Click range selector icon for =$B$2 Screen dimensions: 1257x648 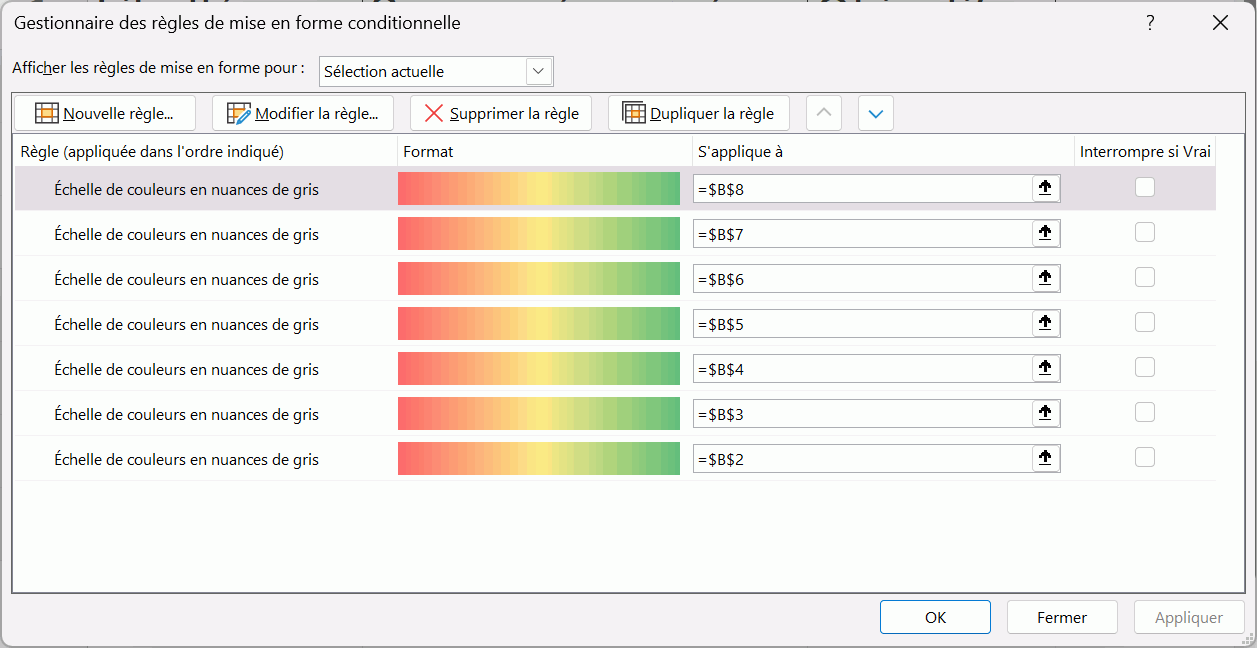point(1045,458)
